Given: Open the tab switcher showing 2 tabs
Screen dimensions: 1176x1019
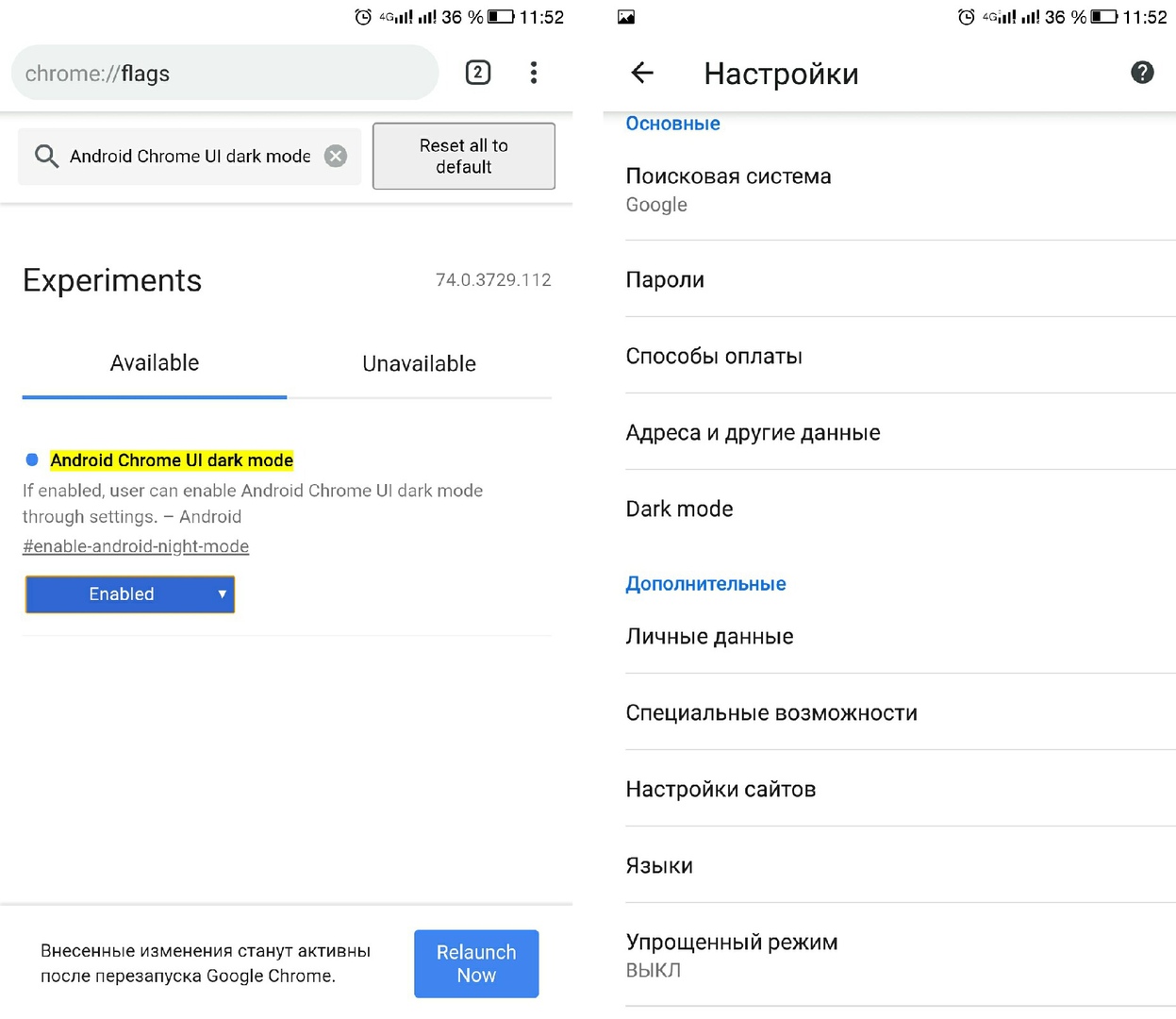Looking at the screenshot, I should [x=478, y=73].
